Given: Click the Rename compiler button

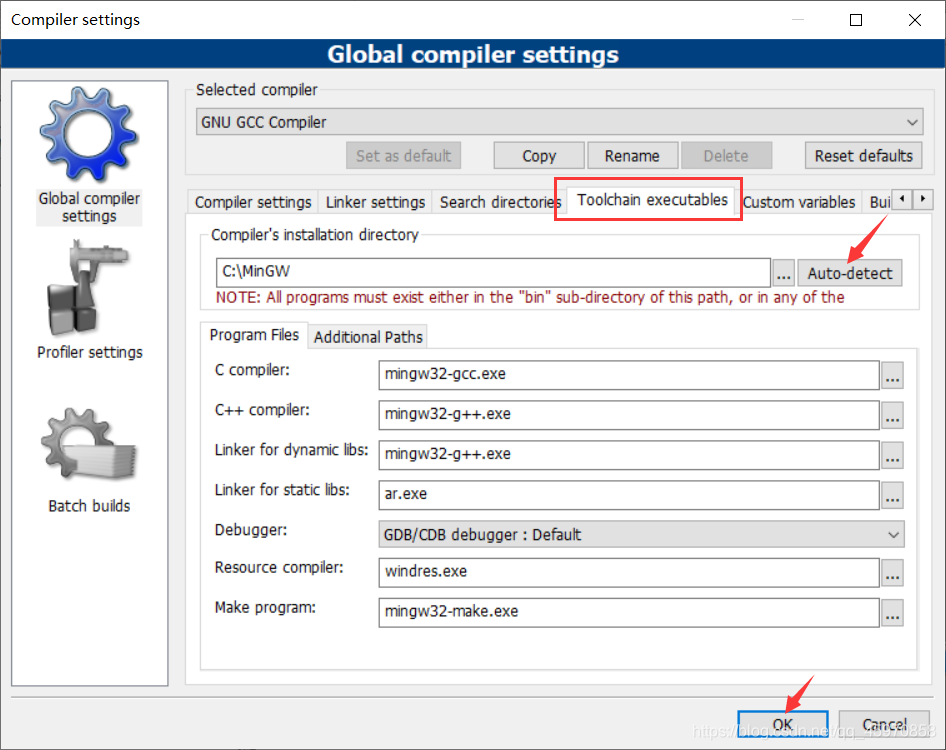Looking at the screenshot, I should [632, 156].
